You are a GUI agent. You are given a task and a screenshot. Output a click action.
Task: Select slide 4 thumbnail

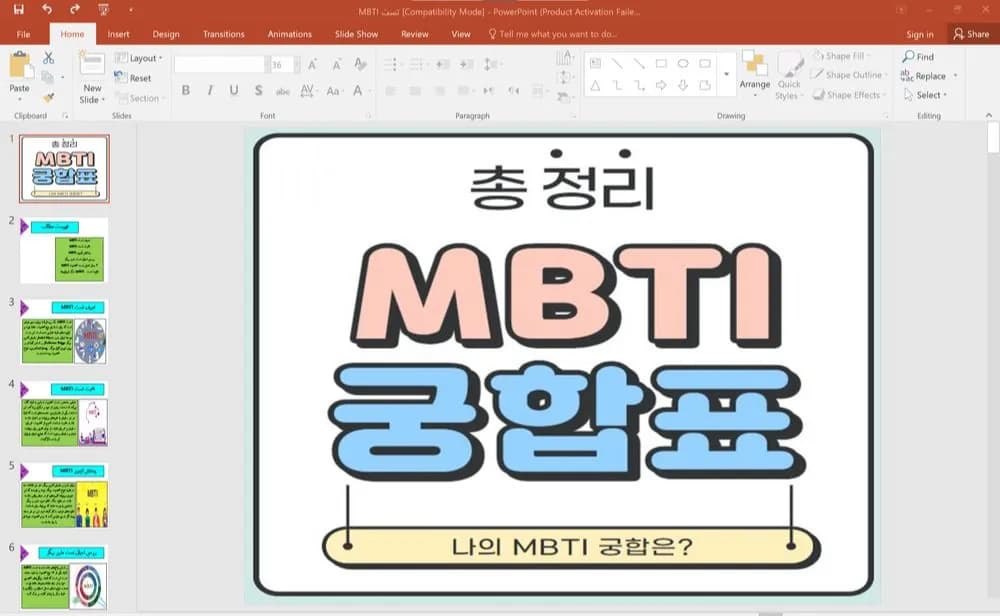[x=64, y=413]
